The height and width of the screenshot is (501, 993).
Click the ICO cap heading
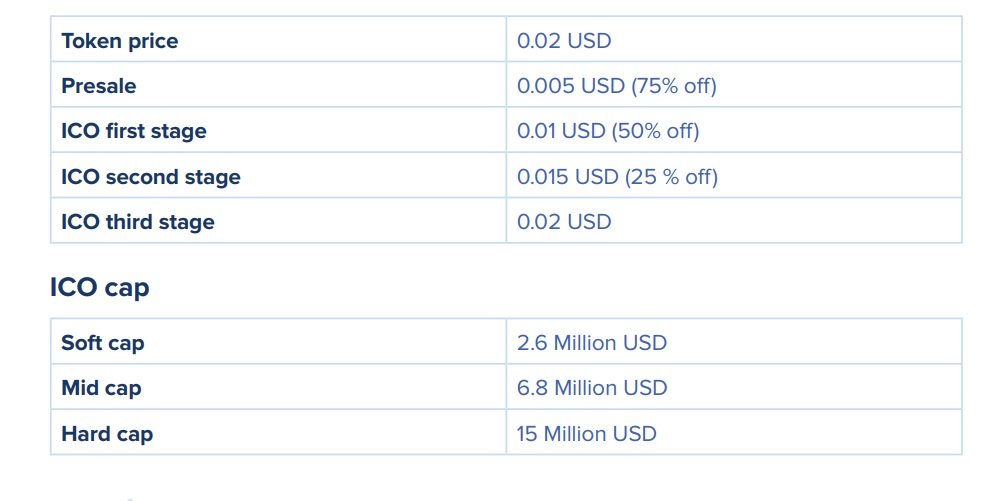[99, 288]
